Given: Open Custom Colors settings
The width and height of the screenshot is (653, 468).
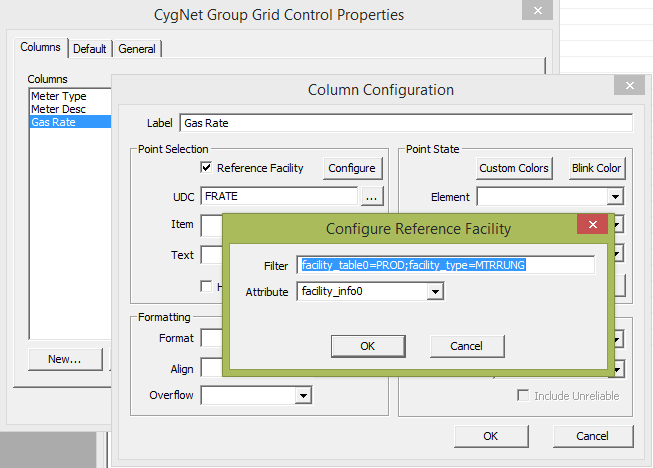Looking at the screenshot, I should point(514,168).
